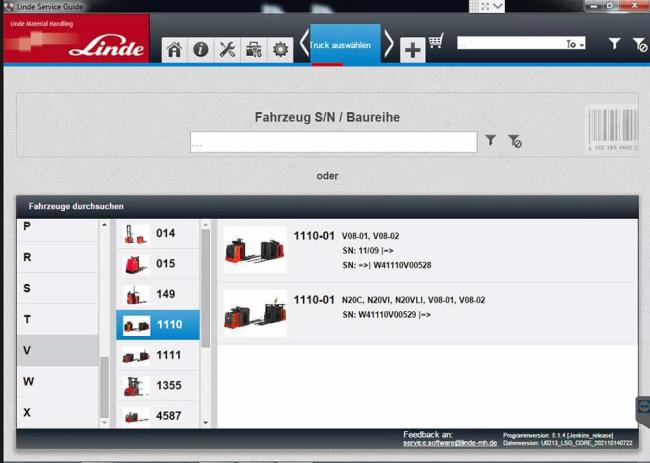
Task: Add a new tab with plus icon
Action: click(412, 50)
